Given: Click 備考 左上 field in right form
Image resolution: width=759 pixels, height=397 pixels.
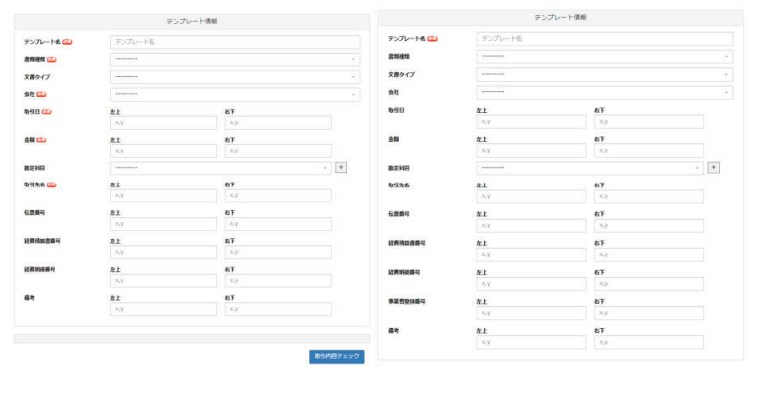Looking at the screenshot, I should coord(531,342).
